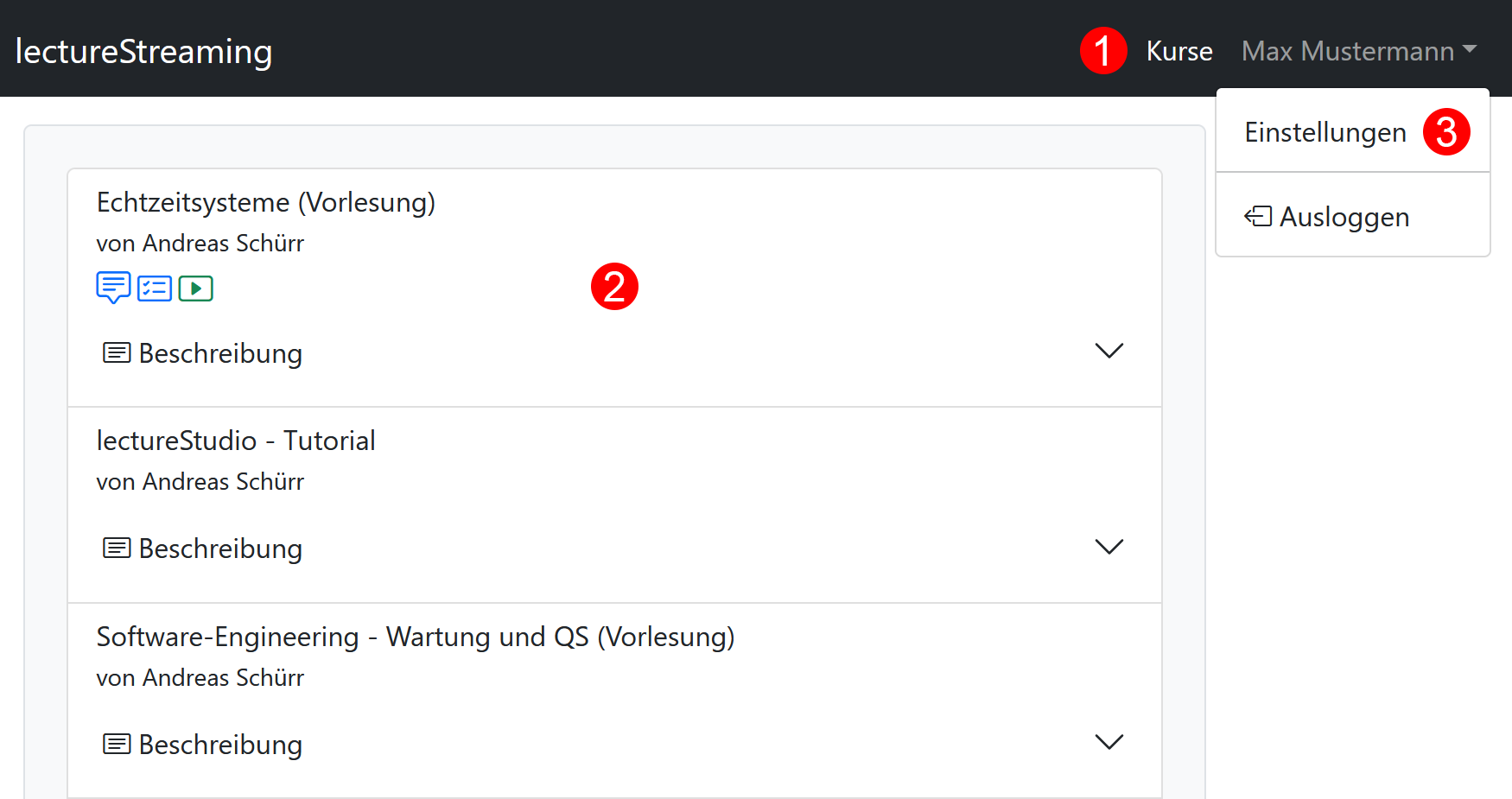Expand the Echtzeitsysteme description chevron
This screenshot has height=799, width=1512.
(x=1109, y=351)
